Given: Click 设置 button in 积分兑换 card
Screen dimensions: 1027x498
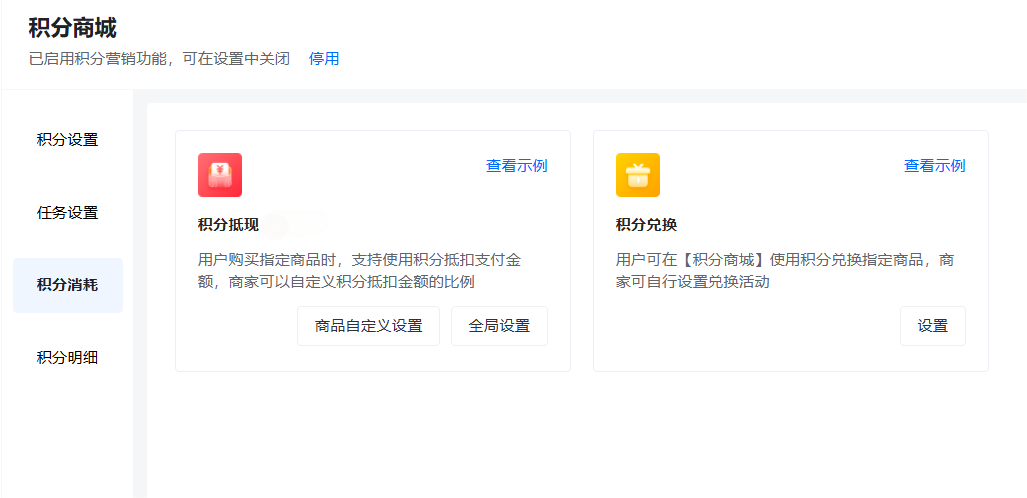Looking at the screenshot, I should click(x=933, y=326).
